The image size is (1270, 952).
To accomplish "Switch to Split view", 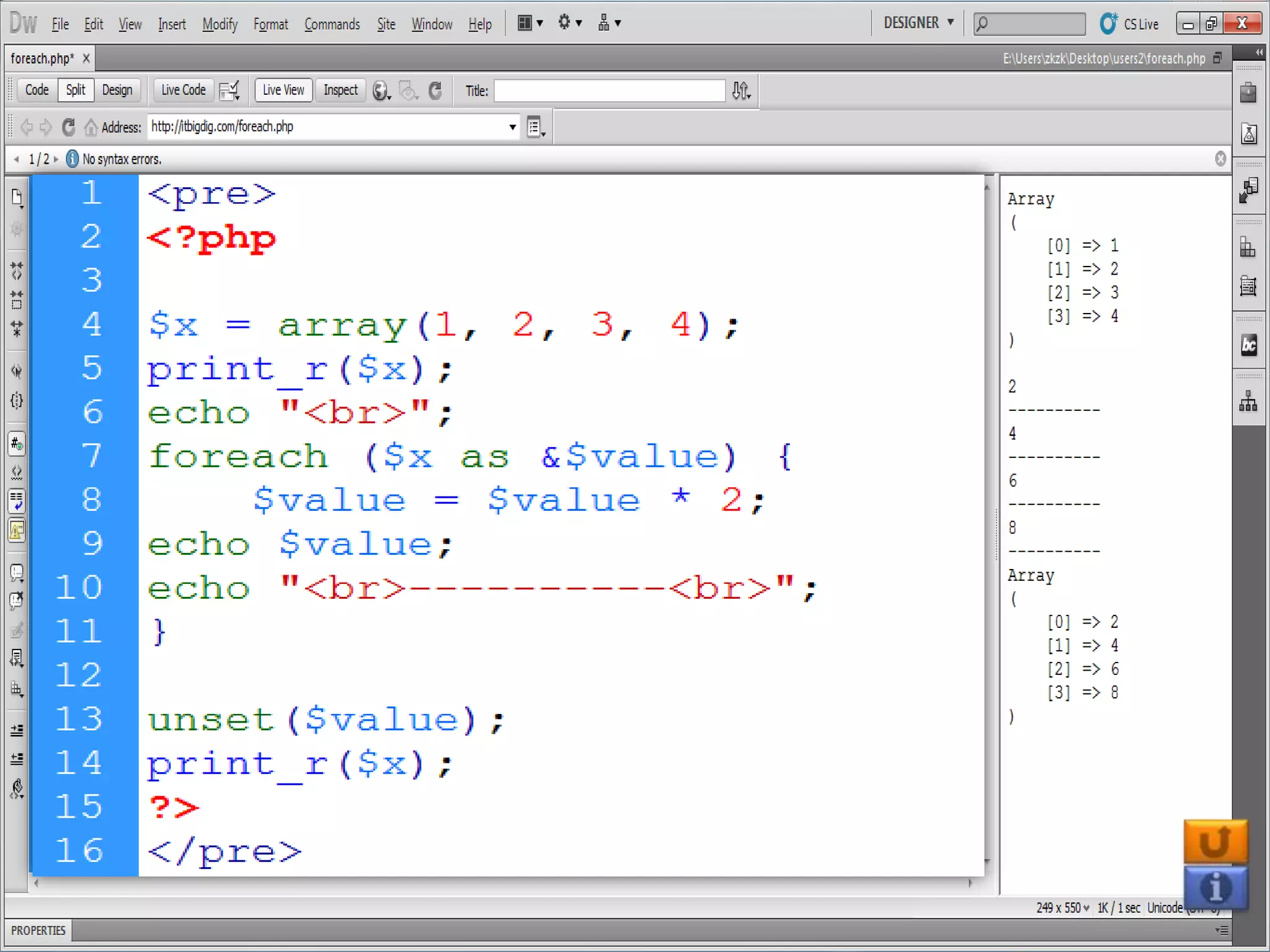I will point(76,90).
